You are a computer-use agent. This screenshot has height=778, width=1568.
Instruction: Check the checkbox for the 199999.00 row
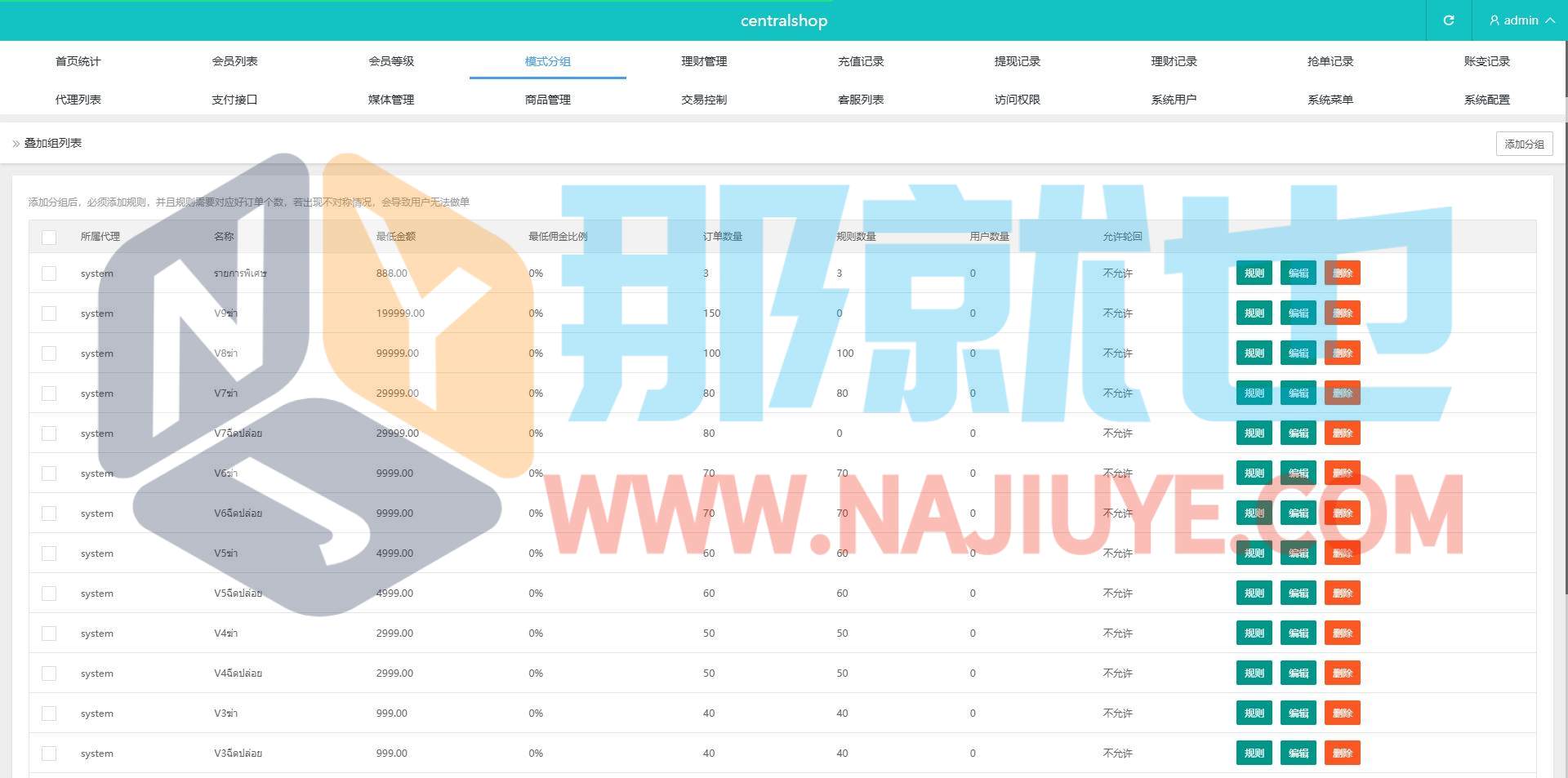click(49, 313)
